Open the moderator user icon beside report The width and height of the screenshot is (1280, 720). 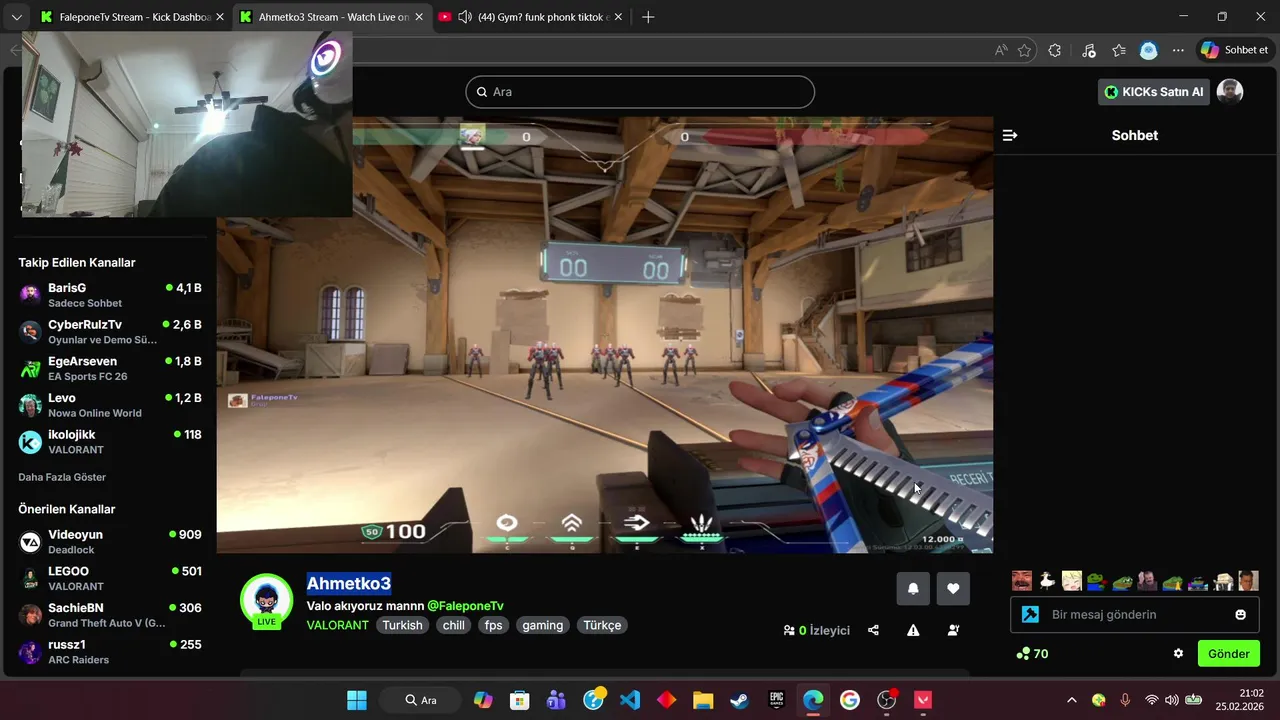click(x=953, y=630)
